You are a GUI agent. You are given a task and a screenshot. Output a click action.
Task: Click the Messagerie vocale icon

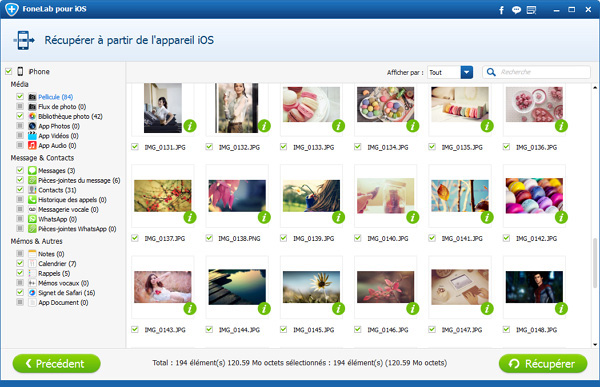(33, 209)
